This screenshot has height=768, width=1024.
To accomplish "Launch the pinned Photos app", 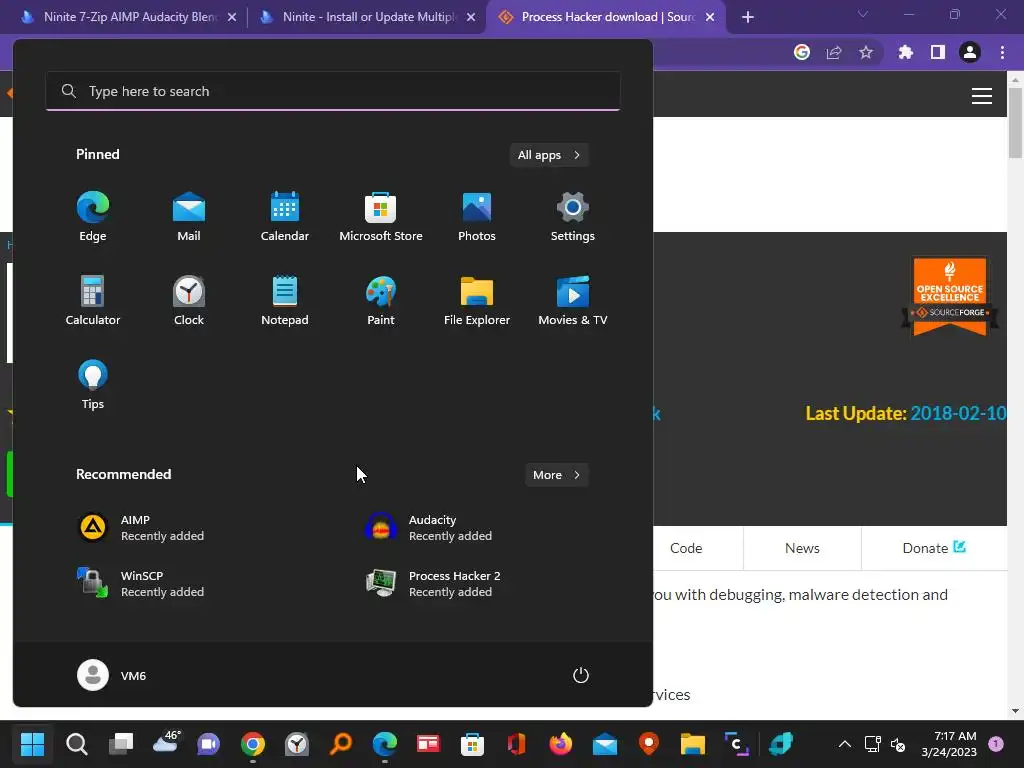I will tap(477, 216).
